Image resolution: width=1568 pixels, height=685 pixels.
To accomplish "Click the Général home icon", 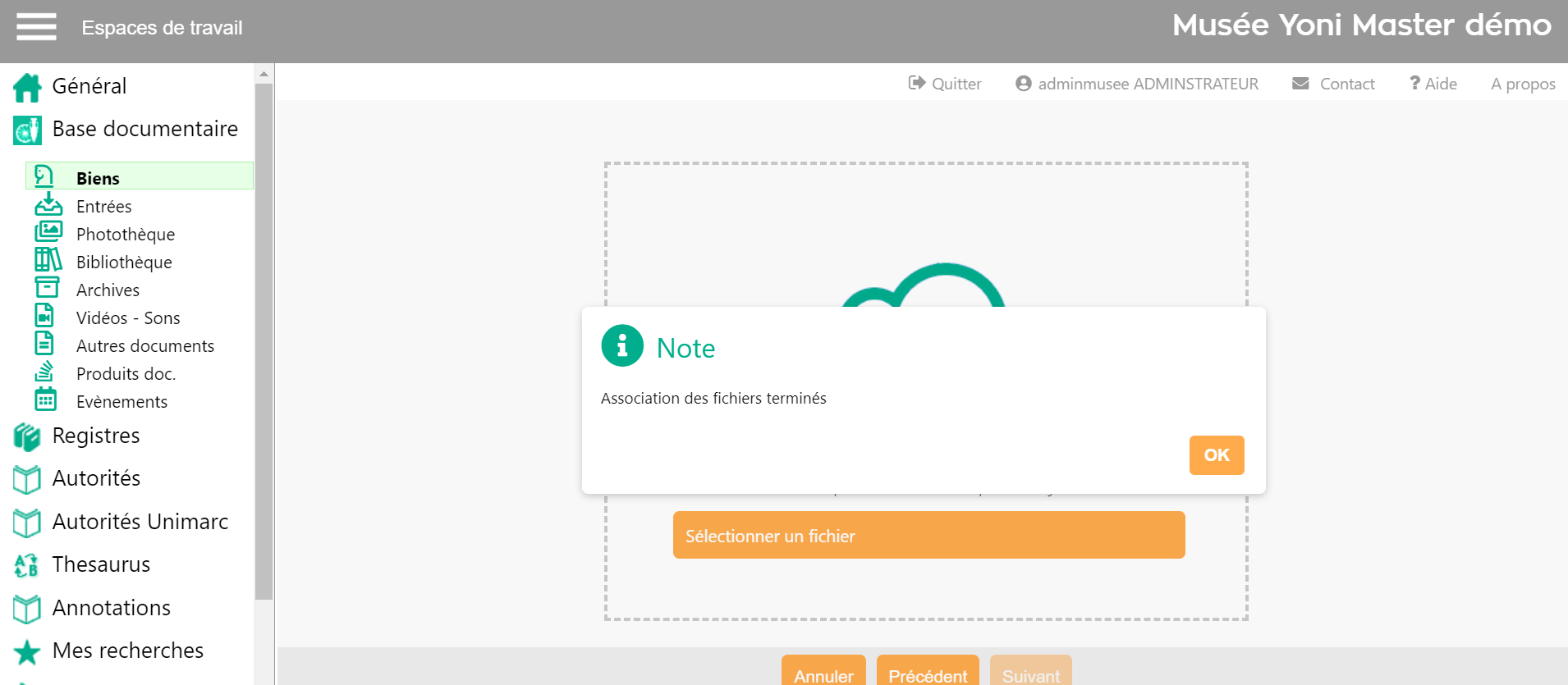I will click(x=27, y=87).
